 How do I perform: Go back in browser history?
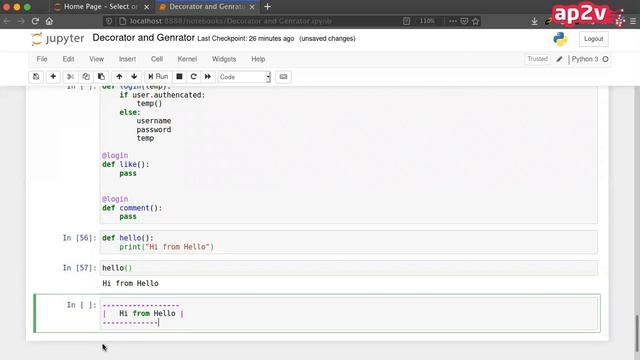7,21
